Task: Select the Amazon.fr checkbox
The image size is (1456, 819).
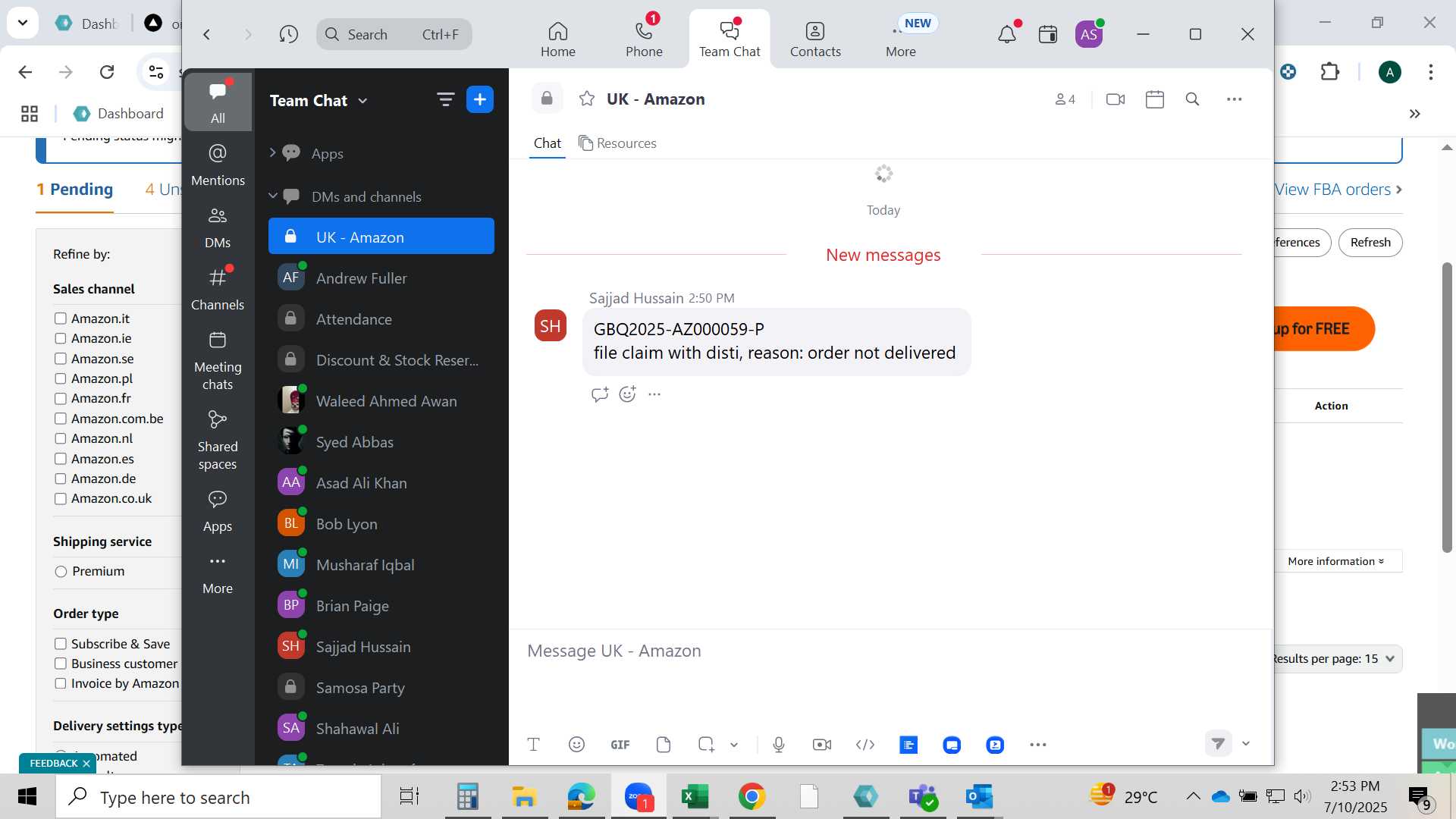Action: tap(61, 398)
